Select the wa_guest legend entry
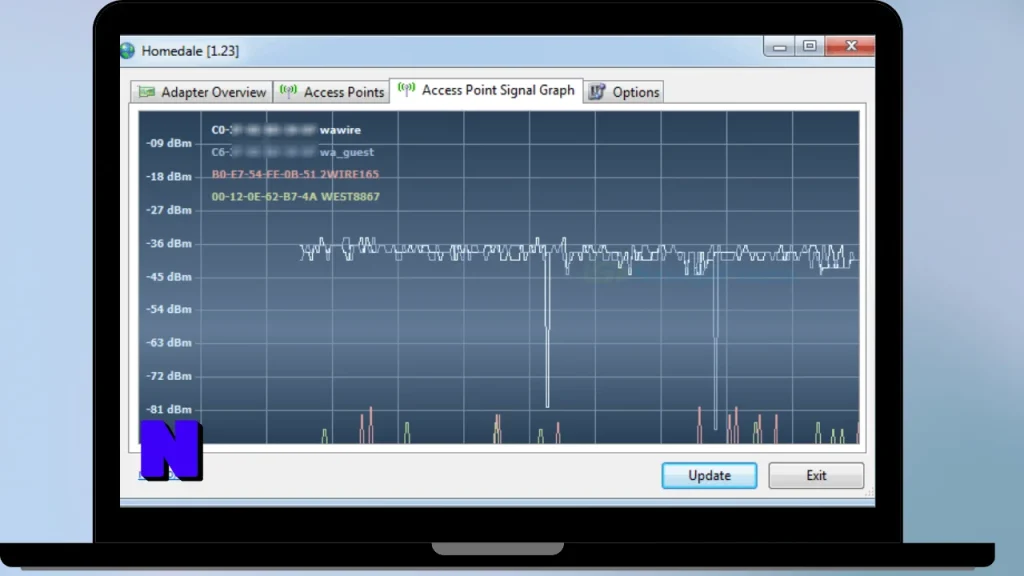Screen dimensions: 1024x576 tap(293, 152)
